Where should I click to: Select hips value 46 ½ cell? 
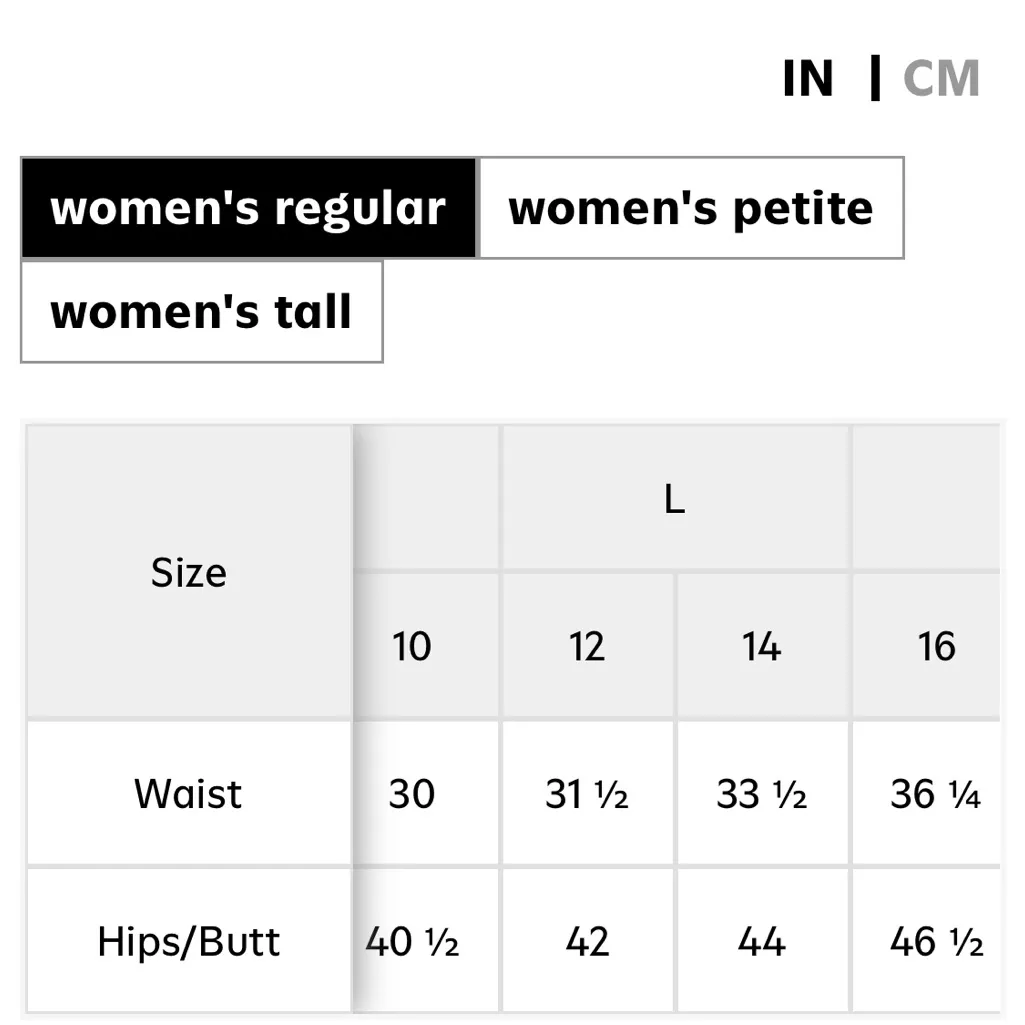click(936, 941)
